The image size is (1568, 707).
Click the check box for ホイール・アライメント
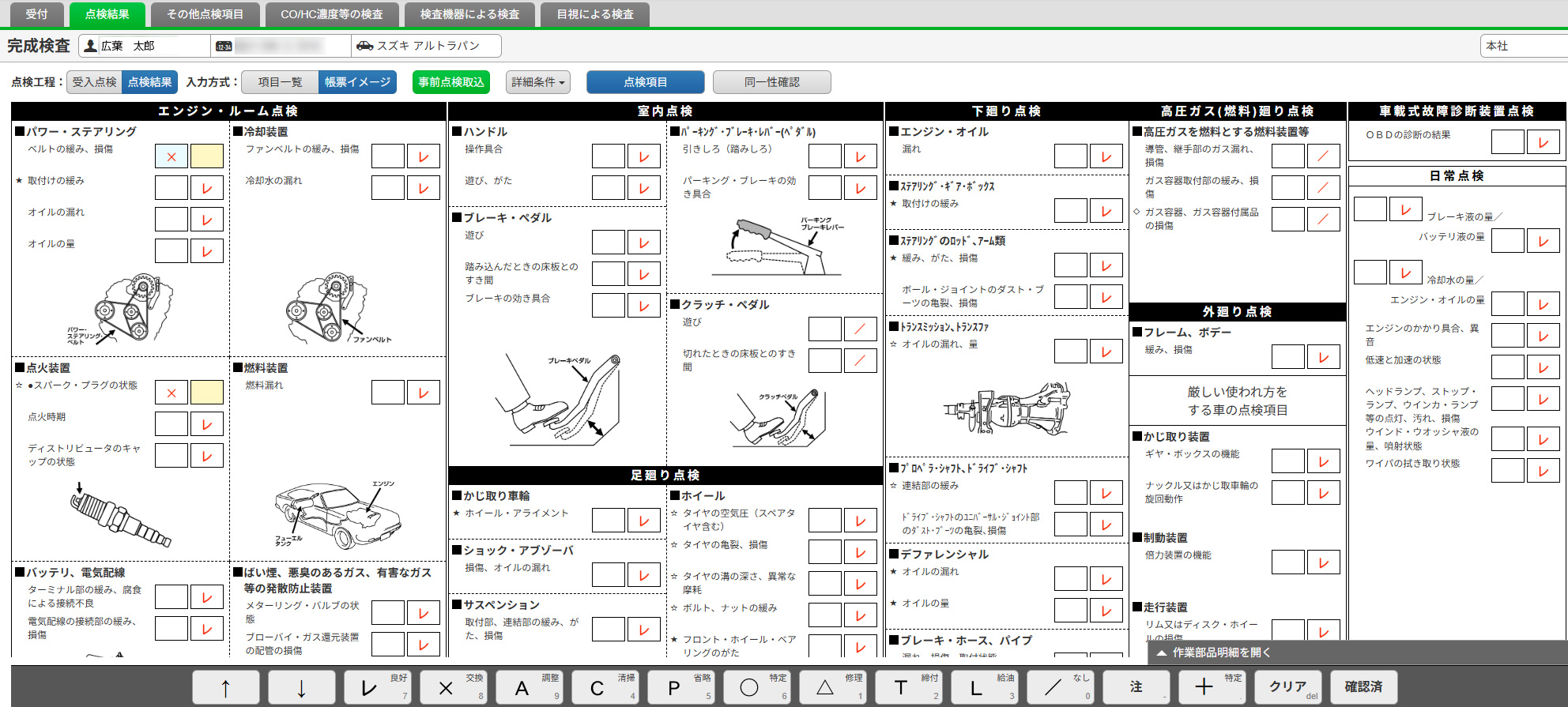644,521
